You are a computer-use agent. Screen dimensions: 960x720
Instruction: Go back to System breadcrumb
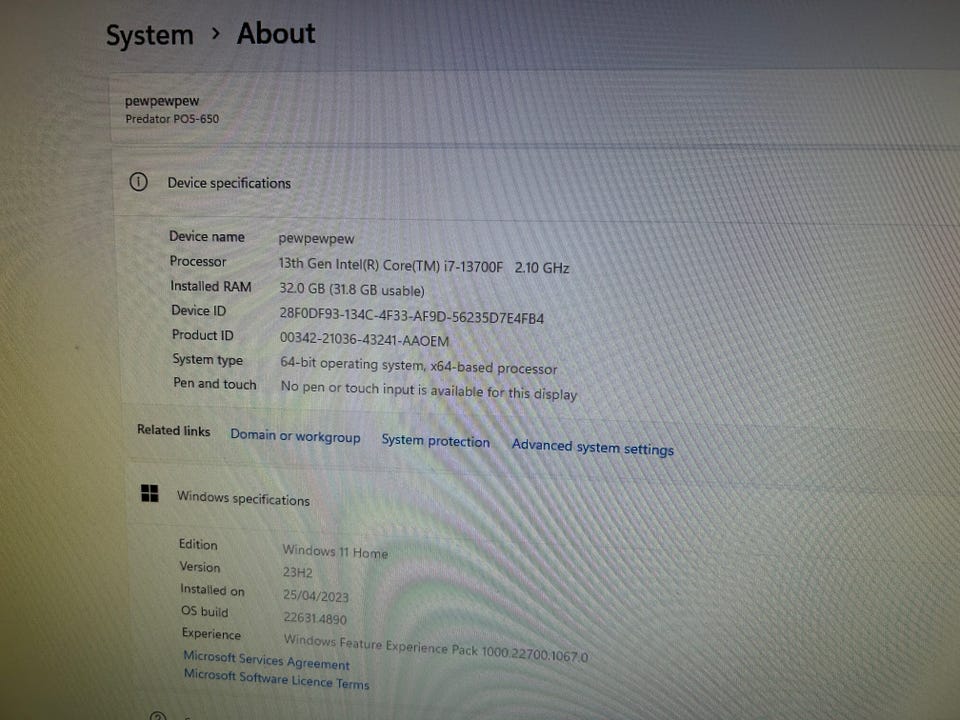pos(149,35)
